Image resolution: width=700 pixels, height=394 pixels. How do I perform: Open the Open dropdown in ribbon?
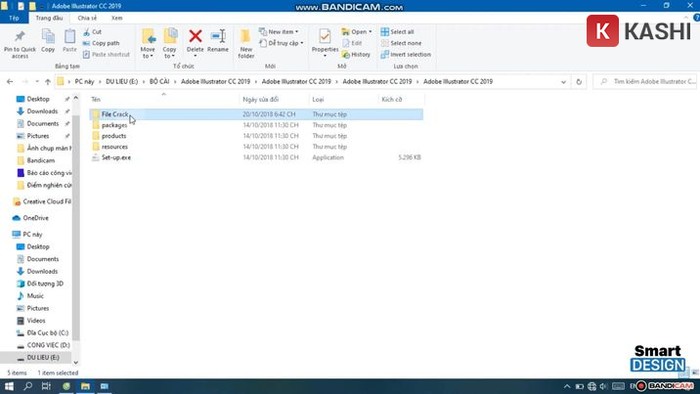point(357,32)
